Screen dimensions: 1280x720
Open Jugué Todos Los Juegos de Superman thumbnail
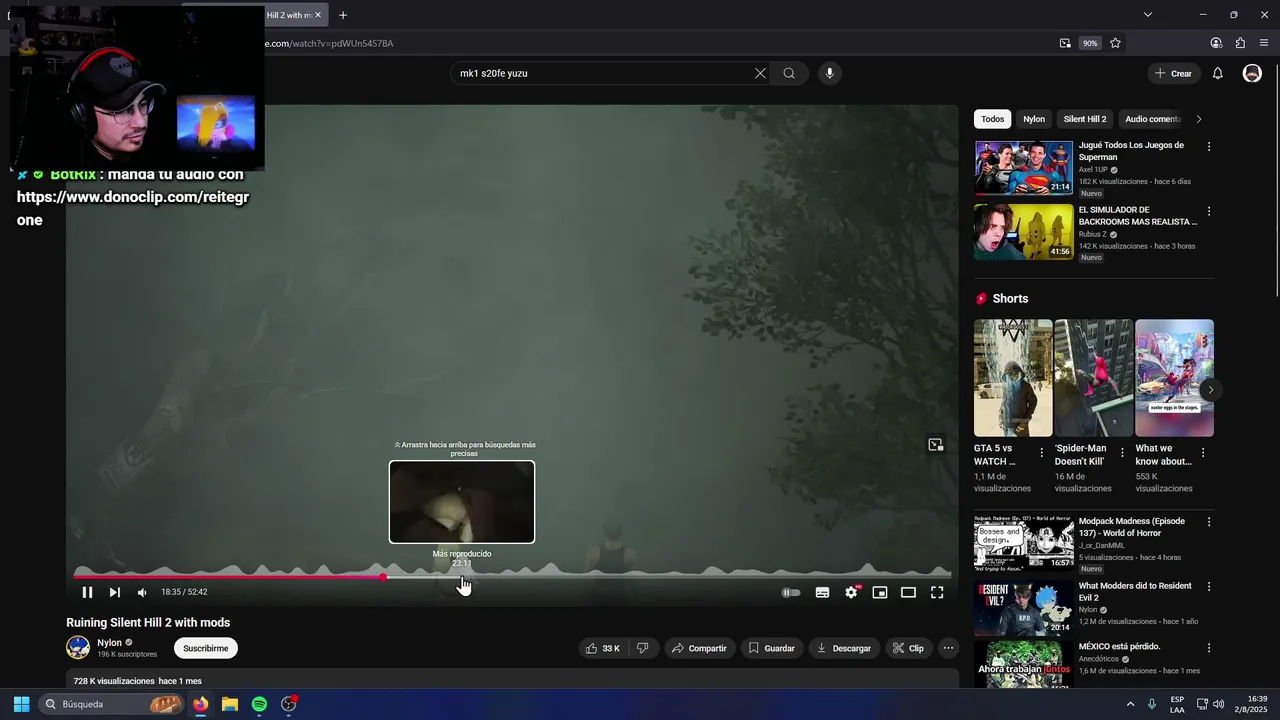[1023, 167]
